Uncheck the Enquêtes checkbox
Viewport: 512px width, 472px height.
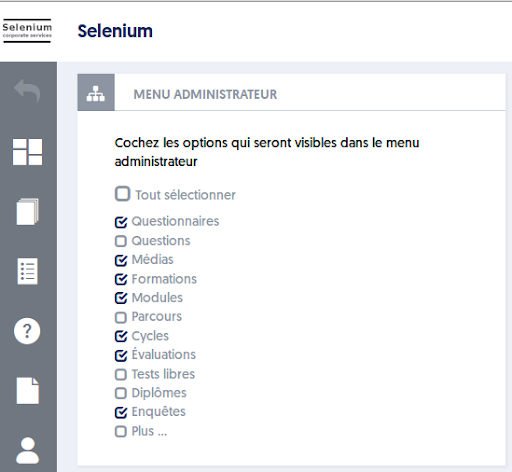pos(121,412)
